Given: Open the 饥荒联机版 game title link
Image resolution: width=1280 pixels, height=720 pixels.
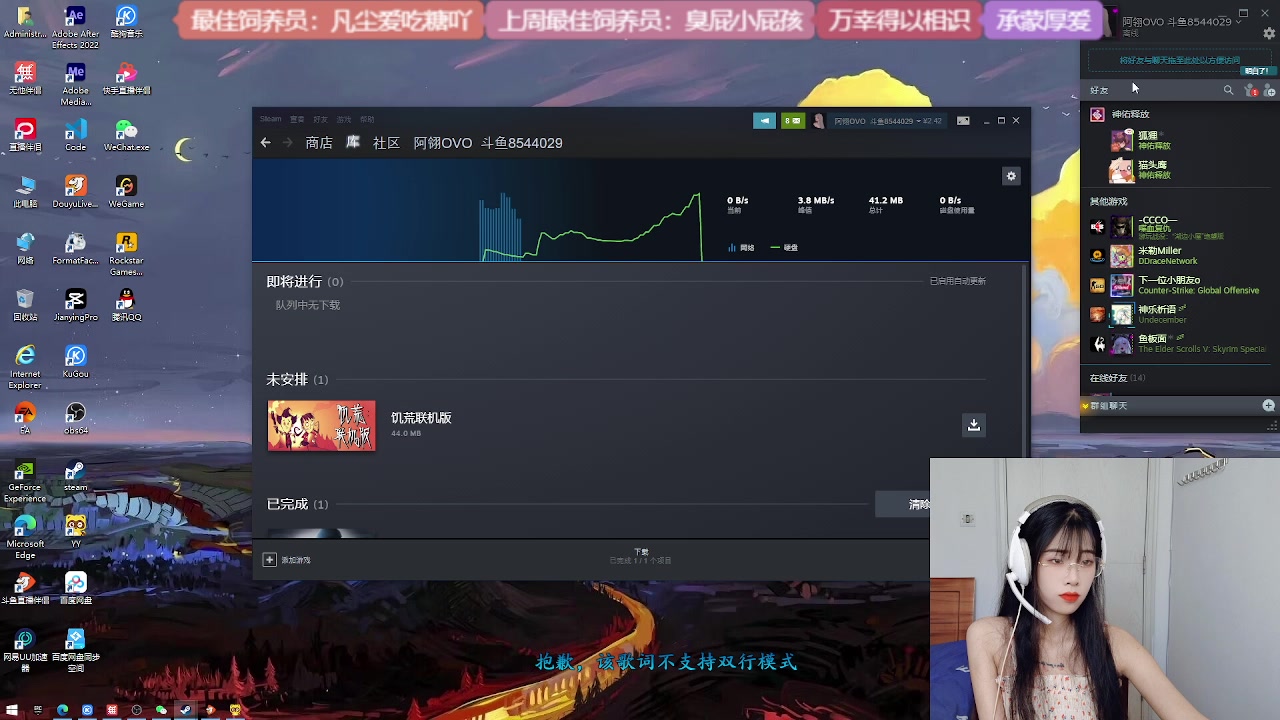Looking at the screenshot, I should (421, 418).
